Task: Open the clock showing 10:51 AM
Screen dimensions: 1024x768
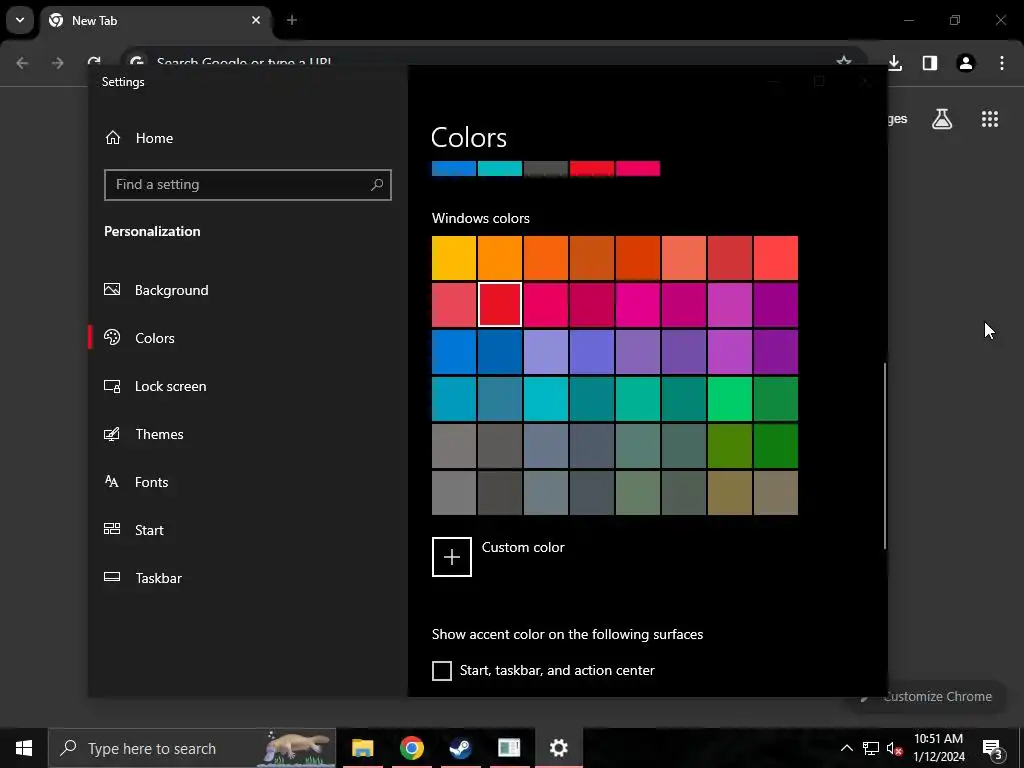Action: pyautogui.click(x=938, y=748)
